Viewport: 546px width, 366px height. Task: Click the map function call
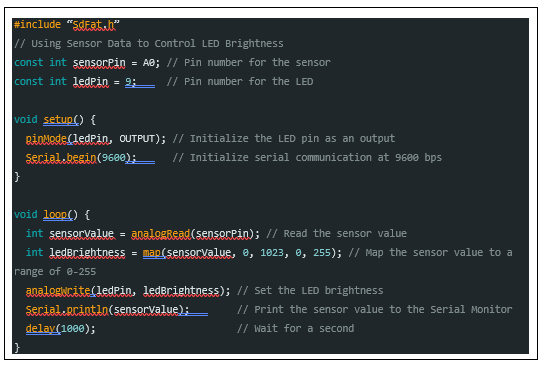tap(151, 252)
